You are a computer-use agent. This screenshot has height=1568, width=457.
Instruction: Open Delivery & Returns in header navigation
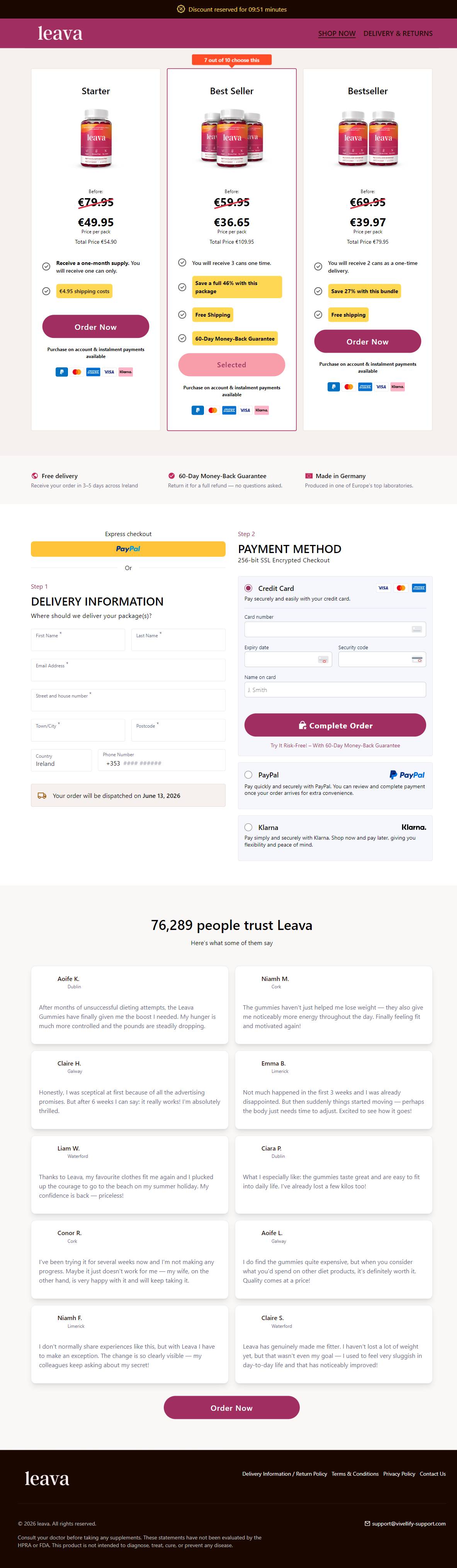(398, 34)
